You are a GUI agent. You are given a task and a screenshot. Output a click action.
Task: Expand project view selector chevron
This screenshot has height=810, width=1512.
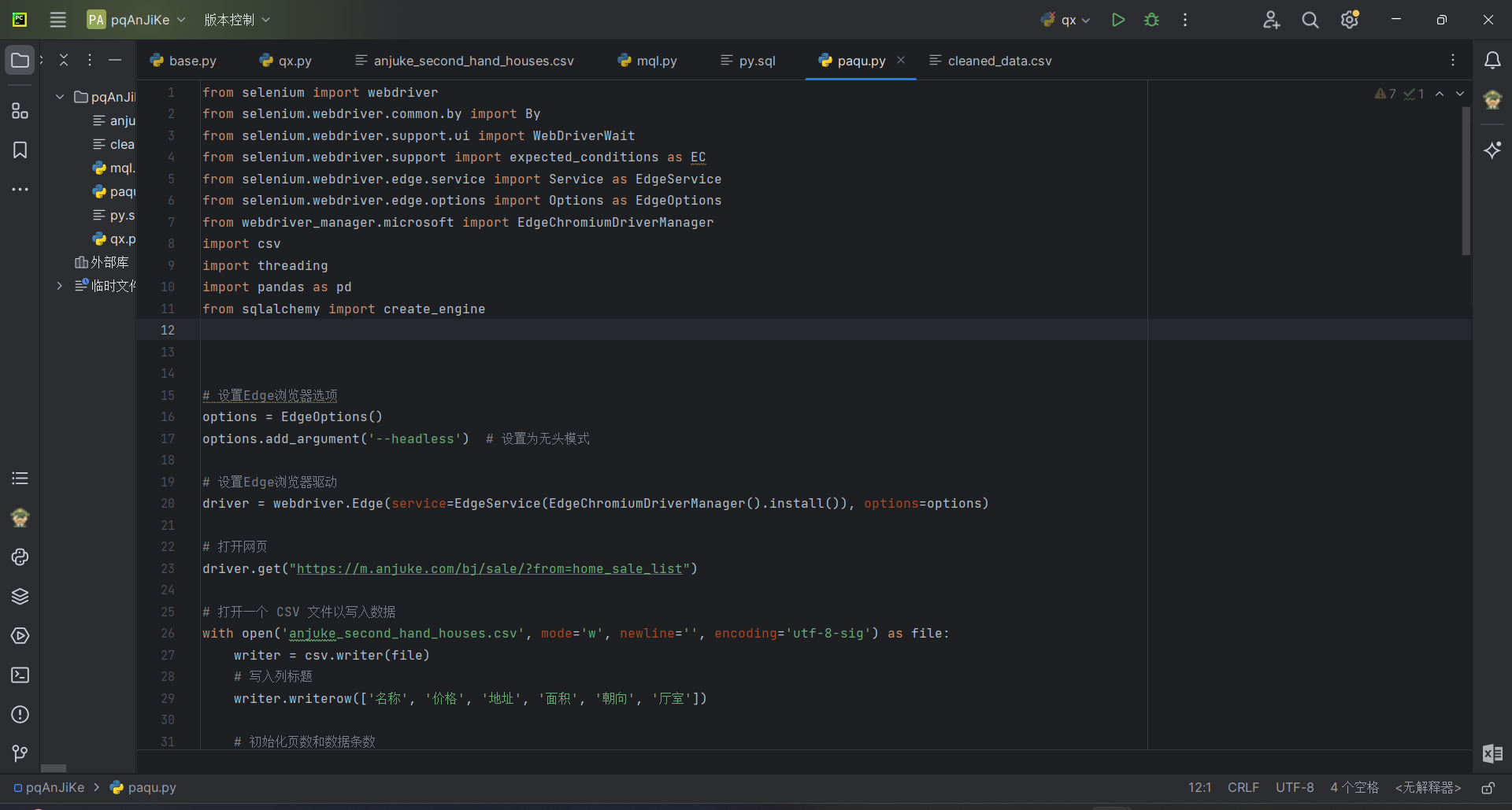[x=42, y=60]
